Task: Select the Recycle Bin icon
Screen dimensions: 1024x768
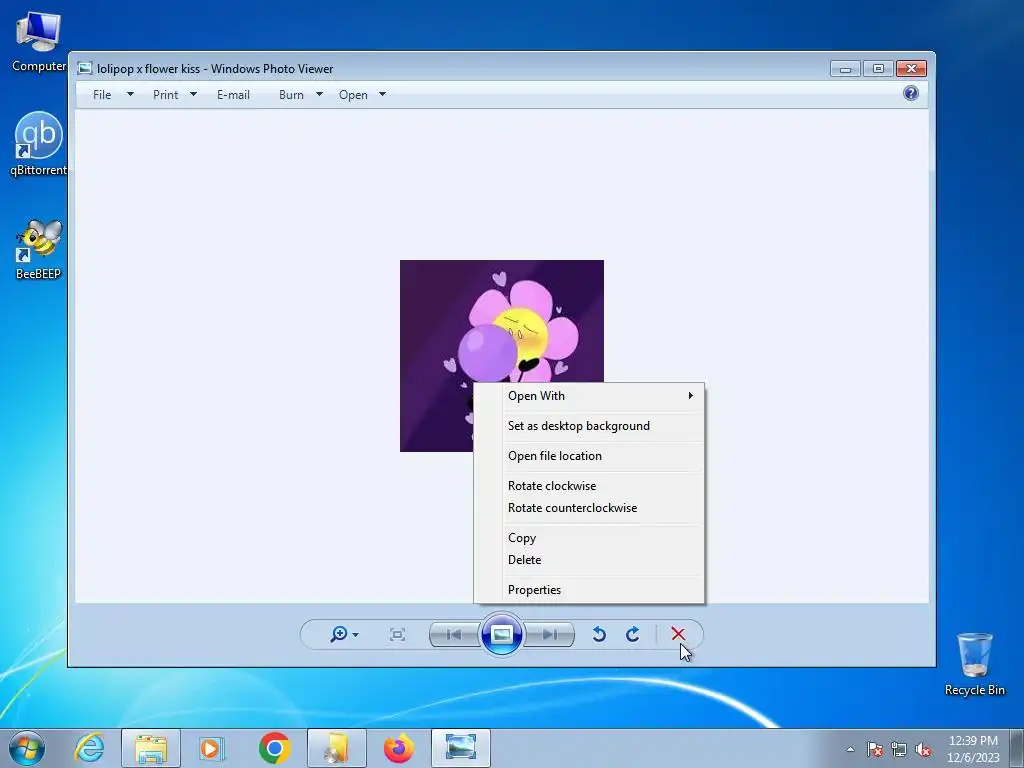Action: tap(974, 664)
